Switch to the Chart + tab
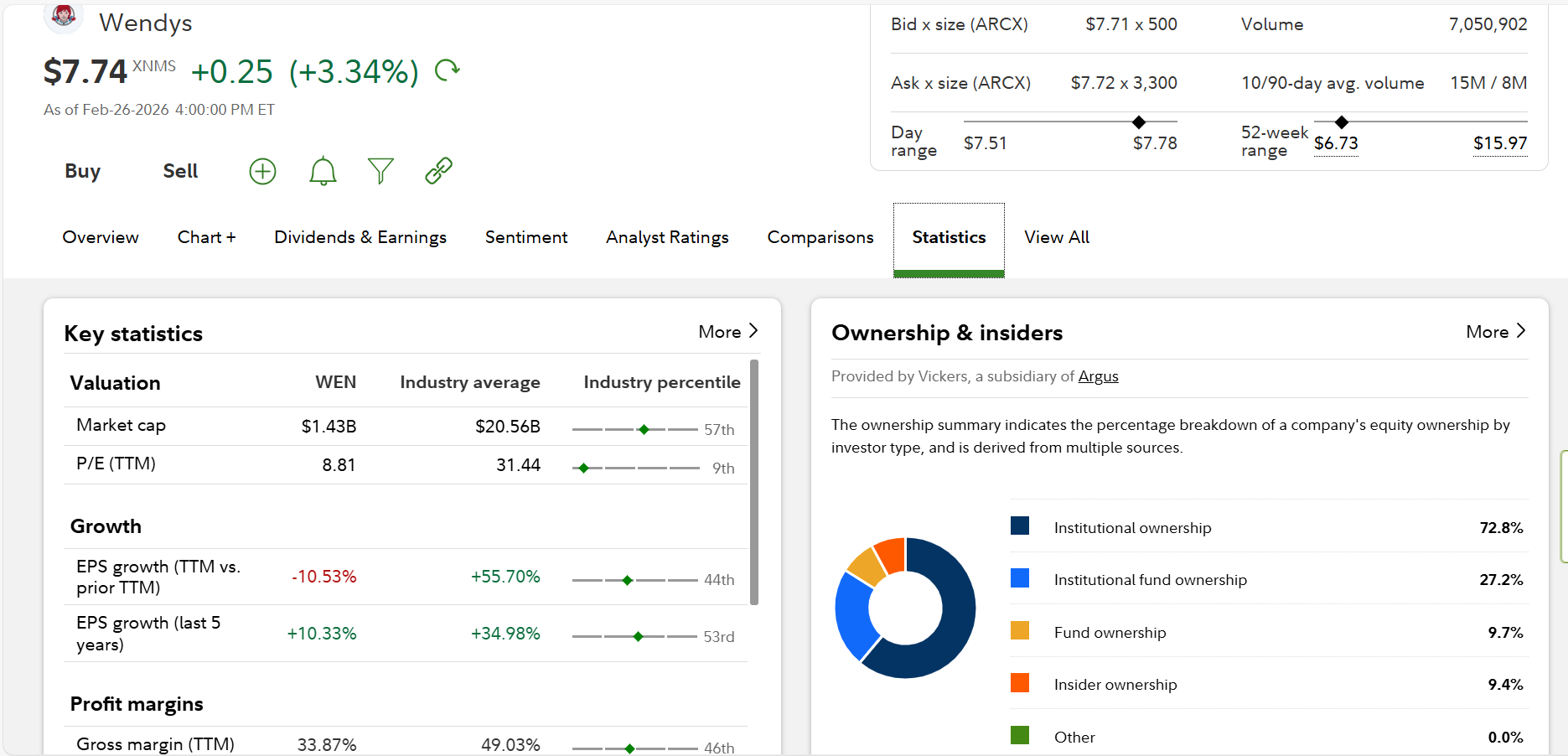Image resolution: width=1568 pixels, height=756 pixels. pyautogui.click(x=207, y=237)
